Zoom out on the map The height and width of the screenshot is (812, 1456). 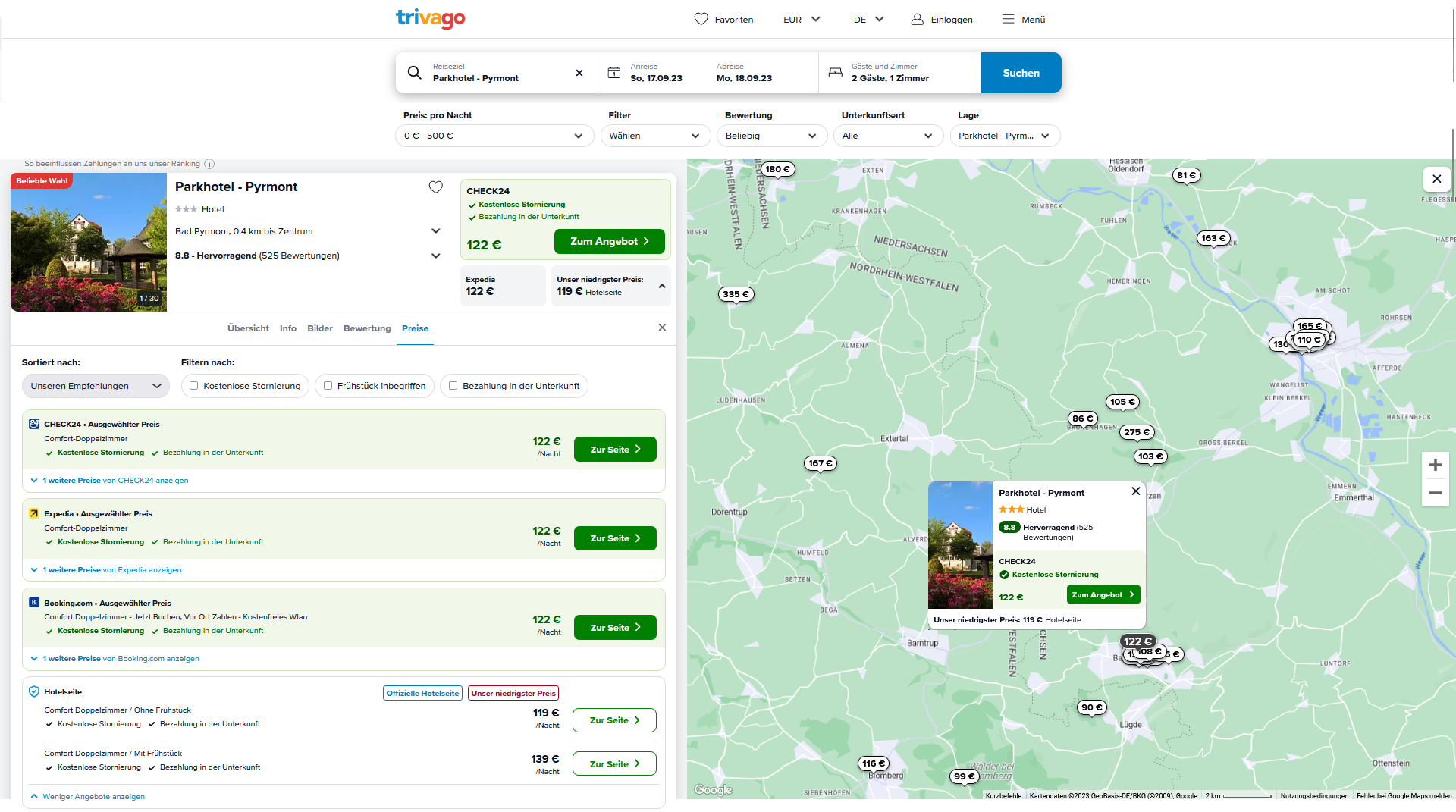(x=1435, y=493)
